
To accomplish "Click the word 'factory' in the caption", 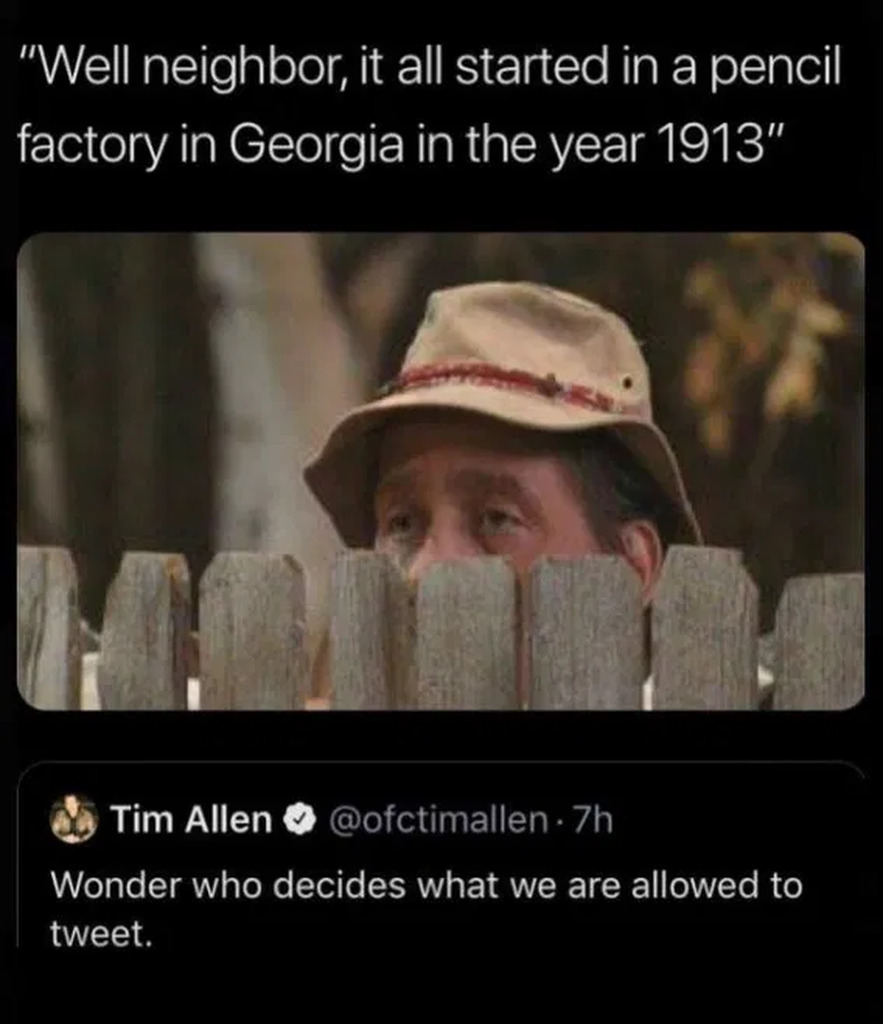I will click(90, 146).
